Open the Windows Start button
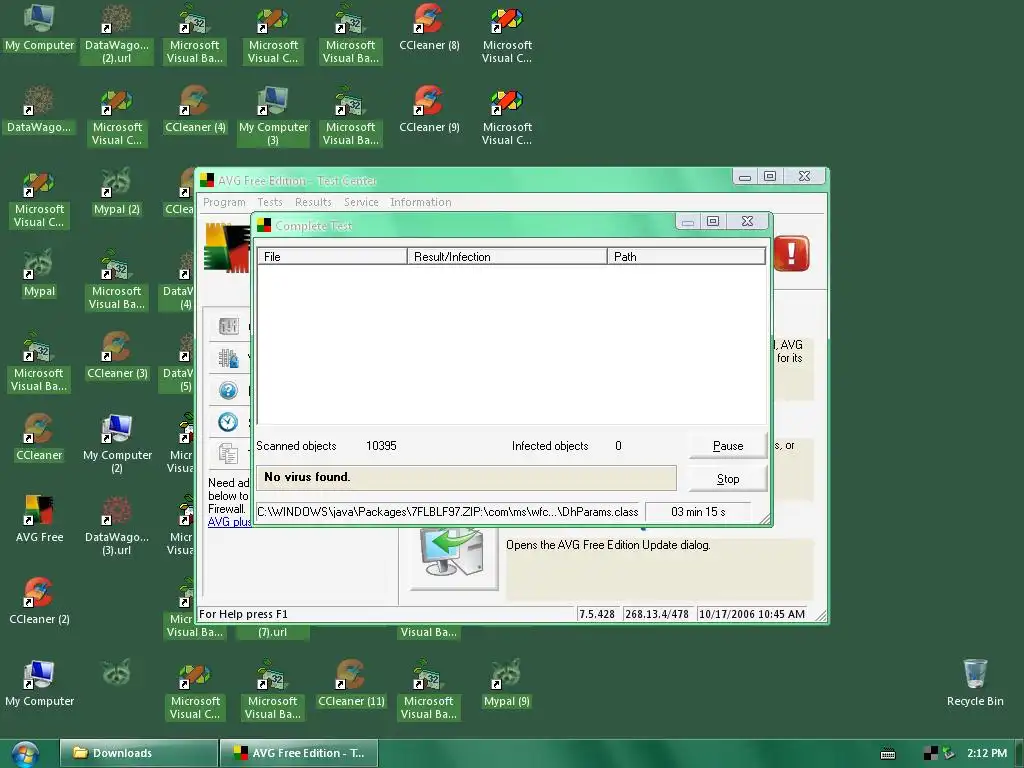This screenshot has width=1024, height=768. [x=25, y=754]
